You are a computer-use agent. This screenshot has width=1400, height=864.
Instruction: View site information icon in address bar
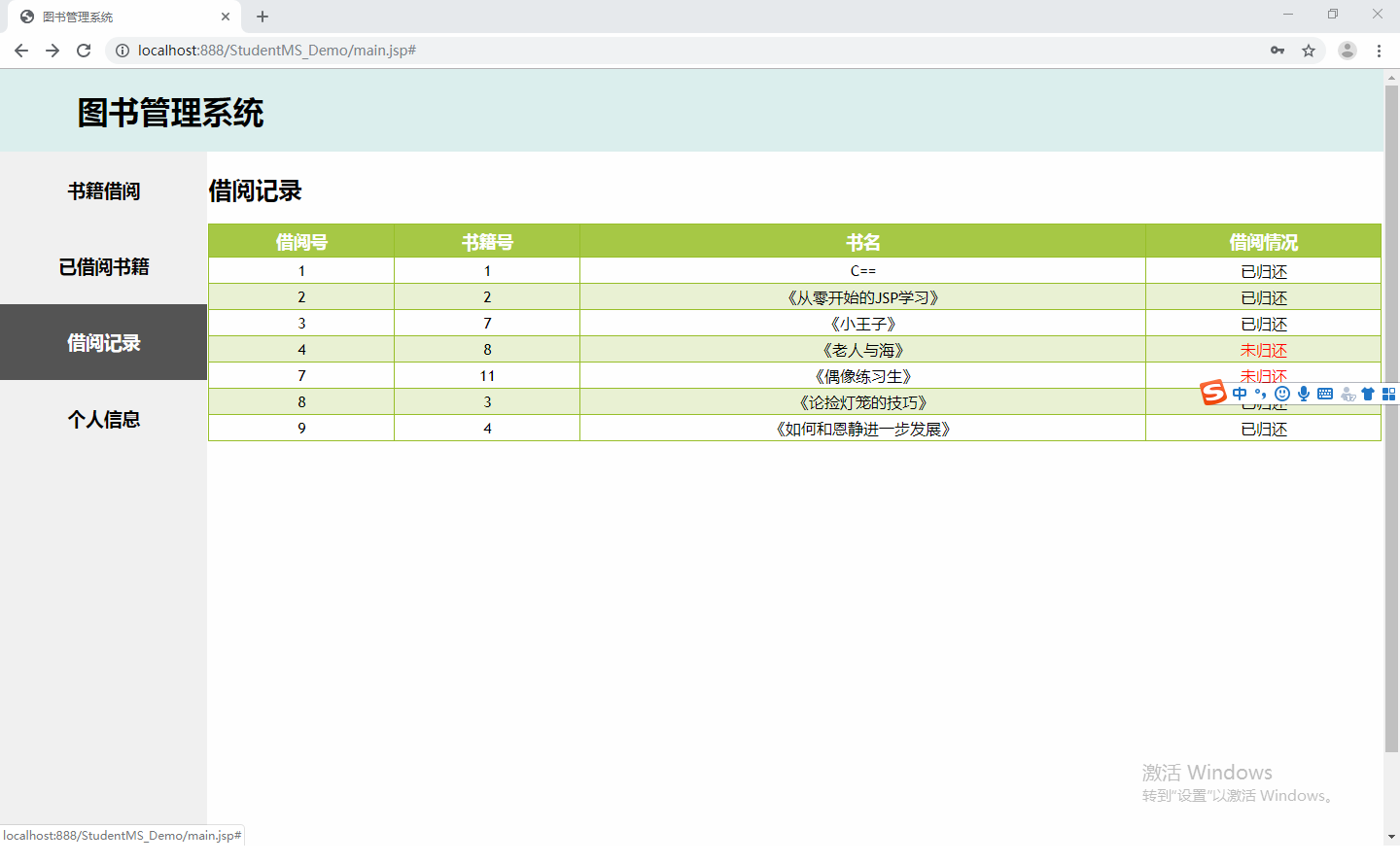tap(122, 51)
